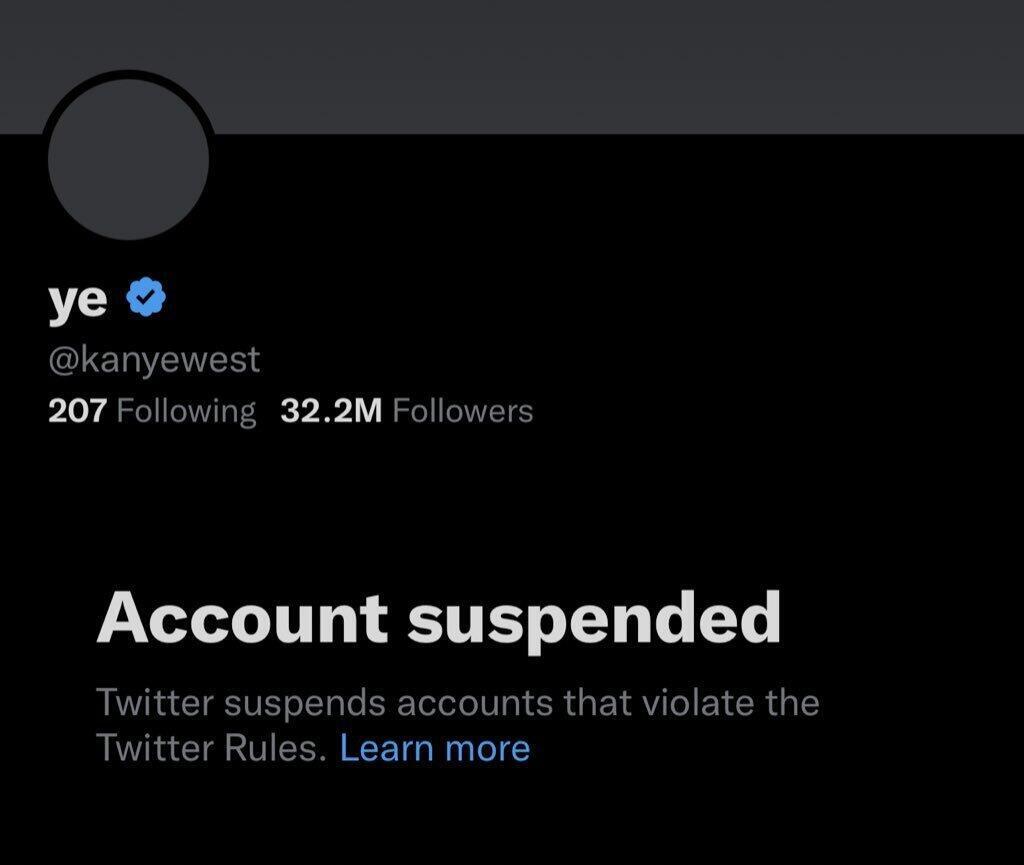Click the Account suspended heading

pos(441,616)
